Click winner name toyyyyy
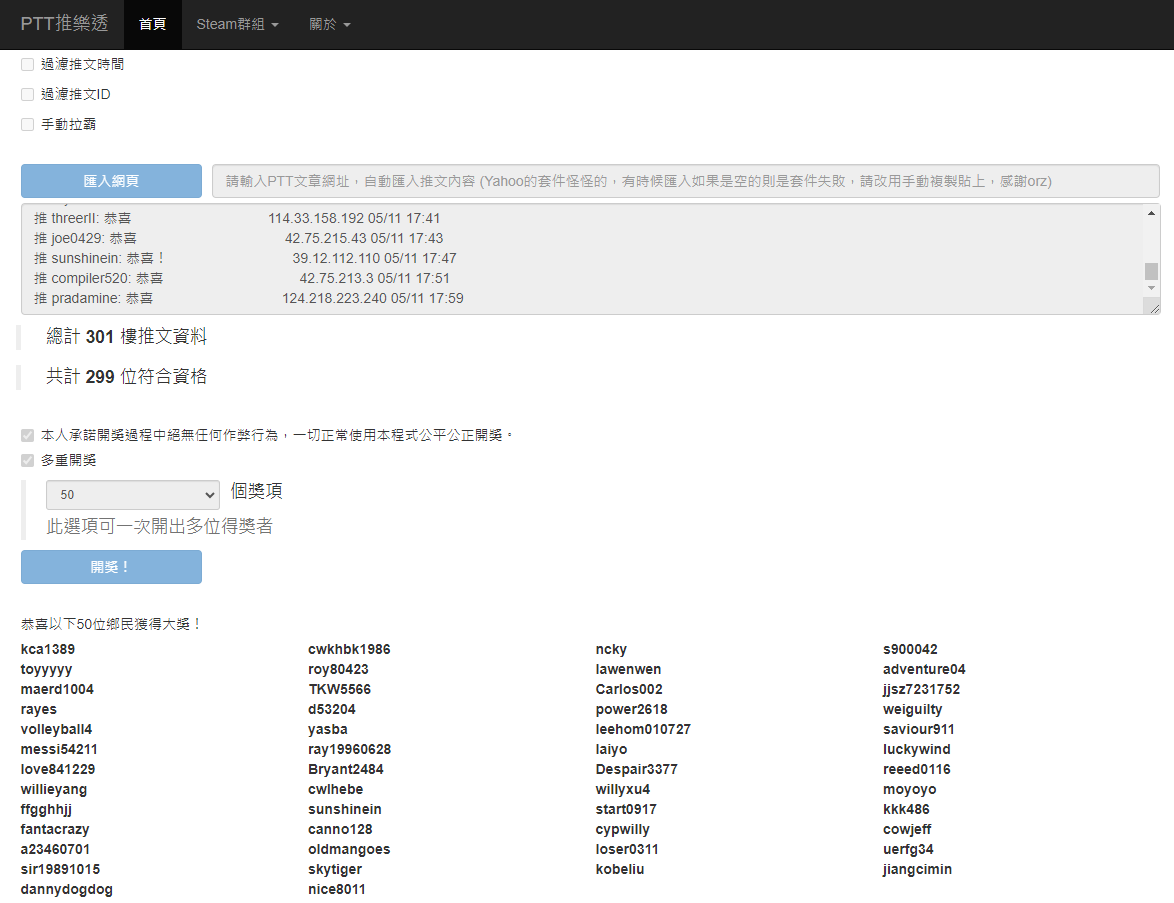1174x903 pixels. click(x=46, y=669)
